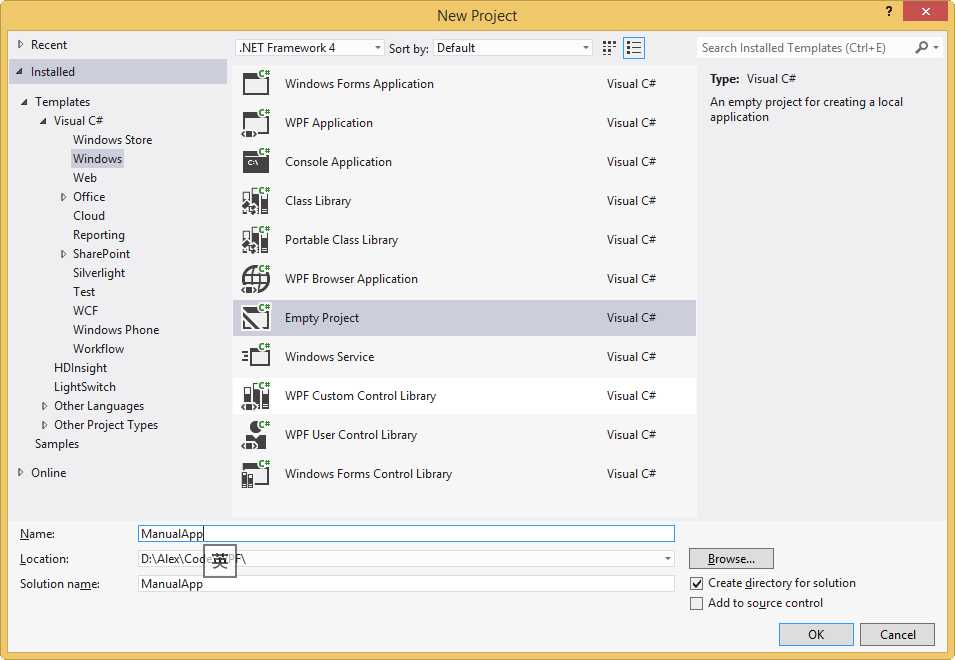Open the Location path dropdown arrow
The width and height of the screenshot is (955, 660).
[x=668, y=558]
